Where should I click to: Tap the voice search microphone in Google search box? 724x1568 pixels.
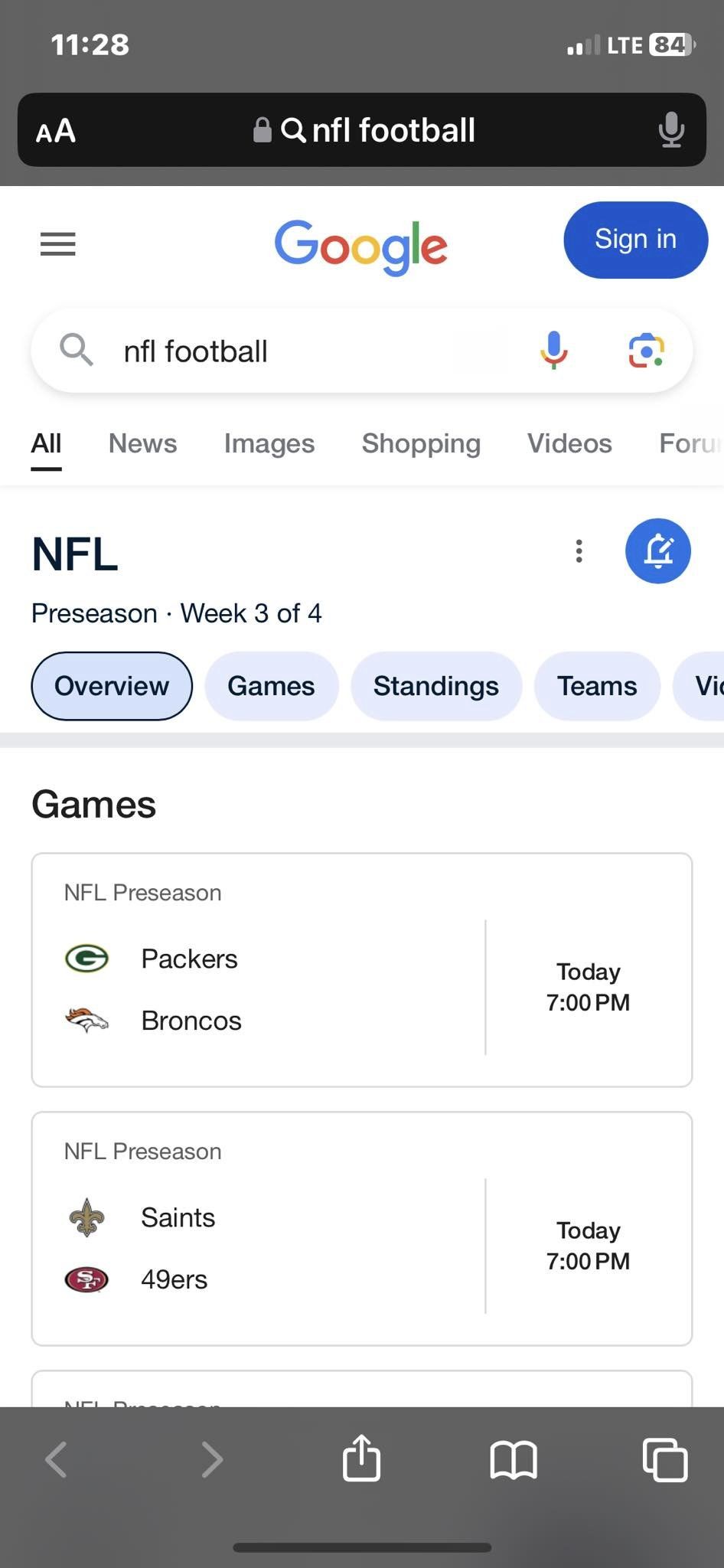point(554,351)
